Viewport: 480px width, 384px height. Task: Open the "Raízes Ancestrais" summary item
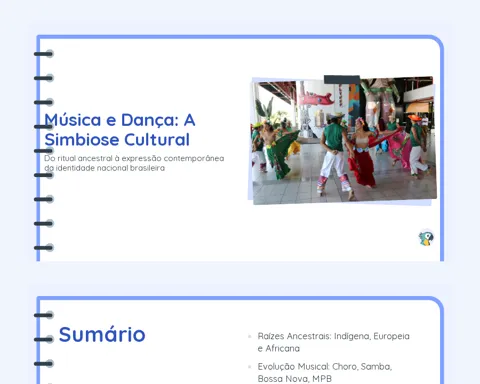[334, 342]
